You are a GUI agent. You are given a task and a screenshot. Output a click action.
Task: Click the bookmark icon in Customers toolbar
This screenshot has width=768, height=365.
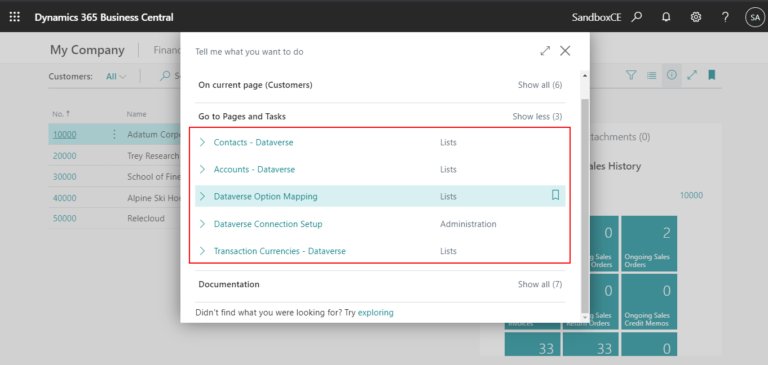pos(712,75)
